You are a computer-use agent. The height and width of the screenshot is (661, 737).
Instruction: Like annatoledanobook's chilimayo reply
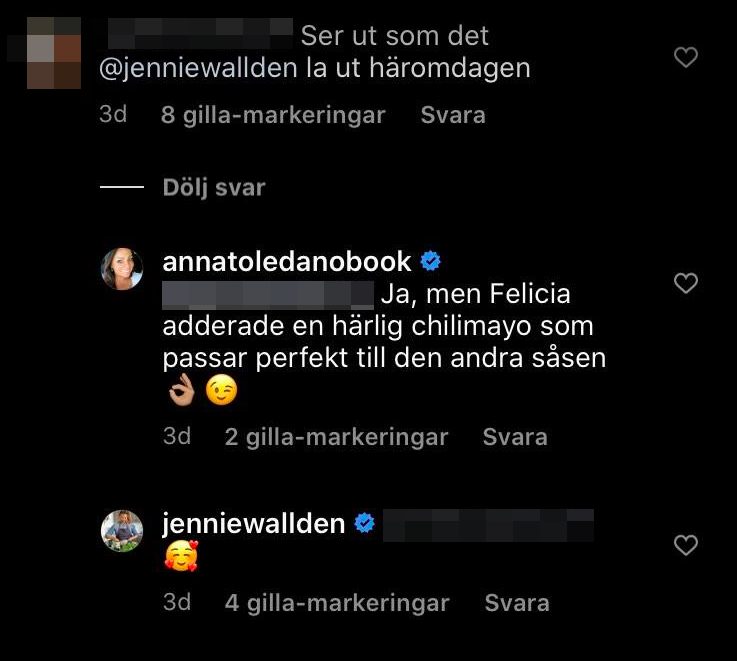(686, 283)
